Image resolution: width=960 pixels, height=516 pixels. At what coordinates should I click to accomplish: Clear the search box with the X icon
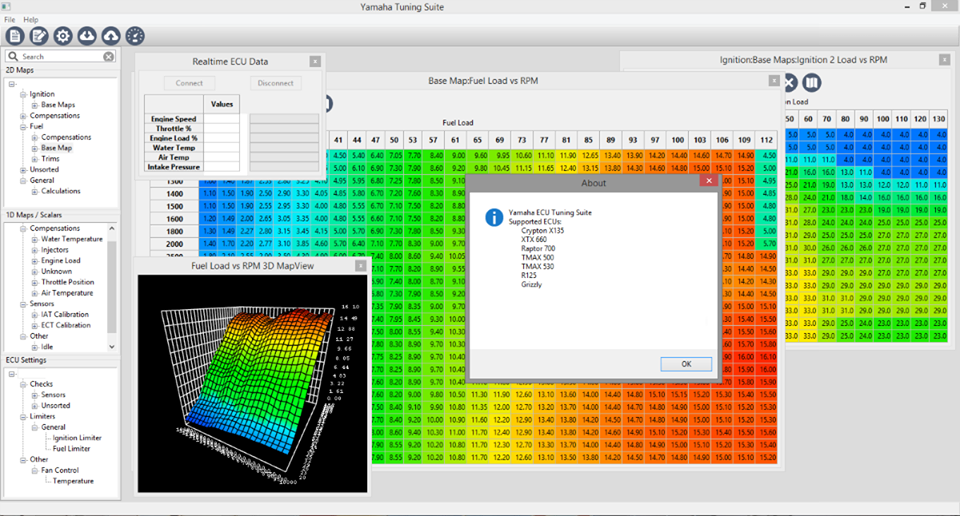tap(108, 56)
